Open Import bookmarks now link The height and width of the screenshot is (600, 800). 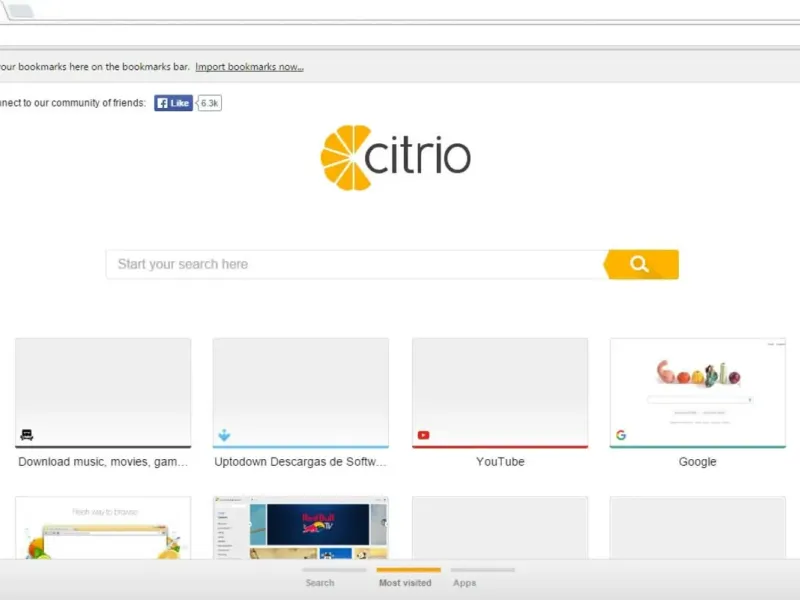coord(249,67)
